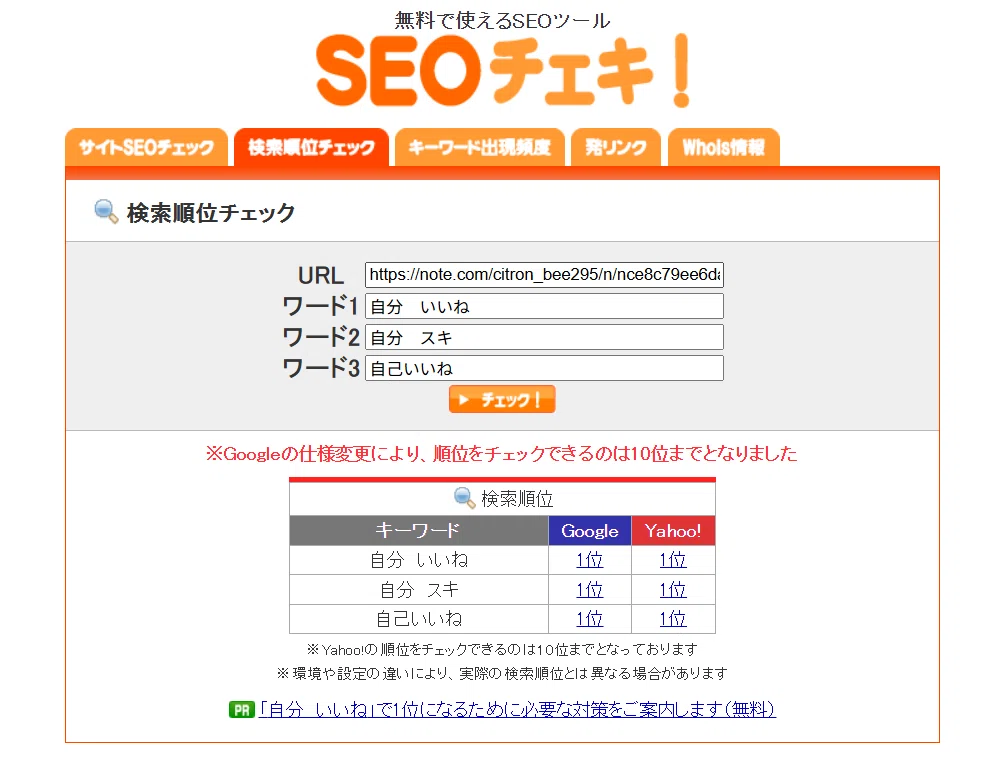1005x760 pixels.
Task: Click the ワード1 label
Action: (x=320, y=306)
